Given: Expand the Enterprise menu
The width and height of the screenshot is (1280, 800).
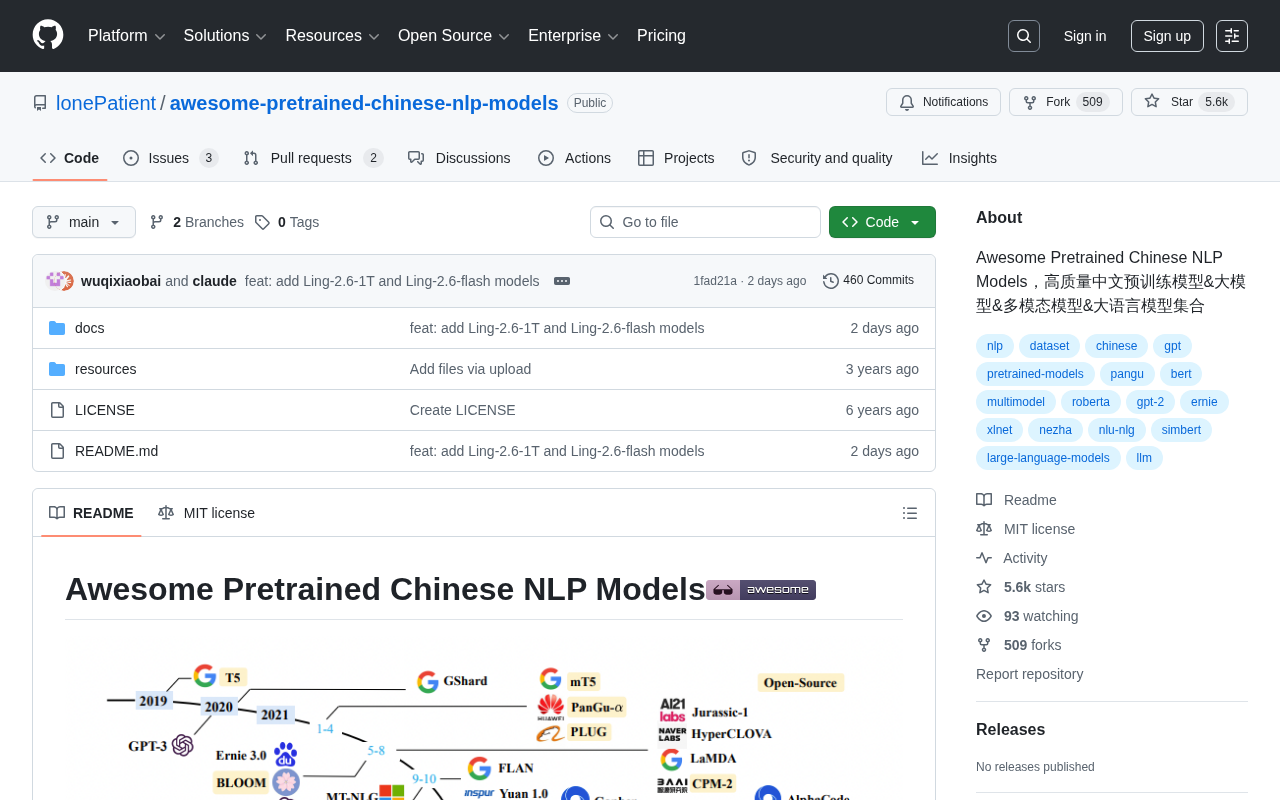Looking at the screenshot, I should click(x=574, y=36).
